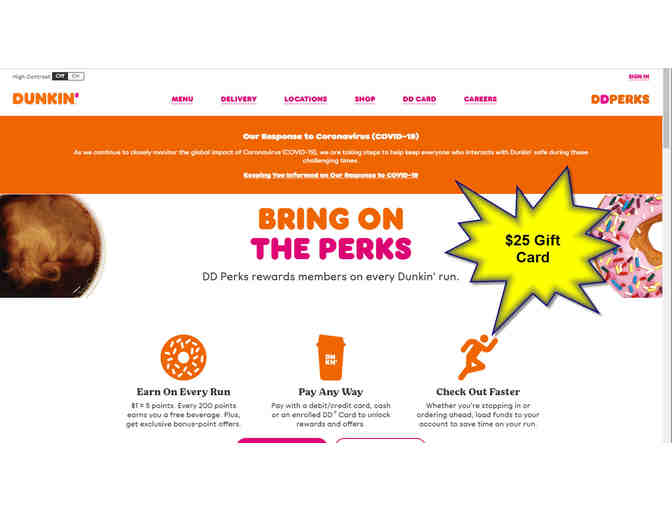The height and width of the screenshot is (510, 672).
Task: Click the running person icon
Action: pos(477,357)
